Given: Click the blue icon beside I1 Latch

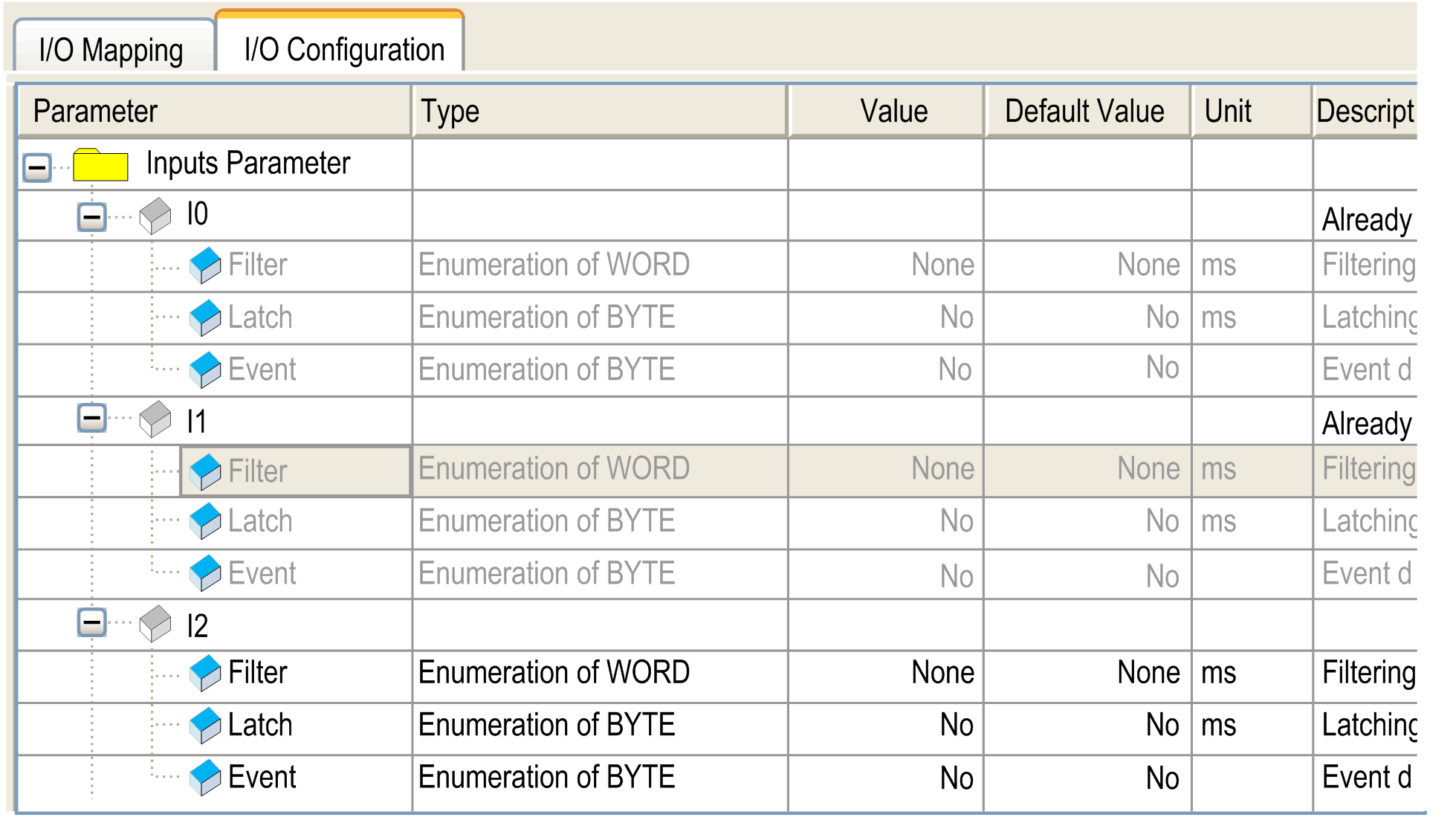Looking at the screenshot, I should [x=205, y=521].
